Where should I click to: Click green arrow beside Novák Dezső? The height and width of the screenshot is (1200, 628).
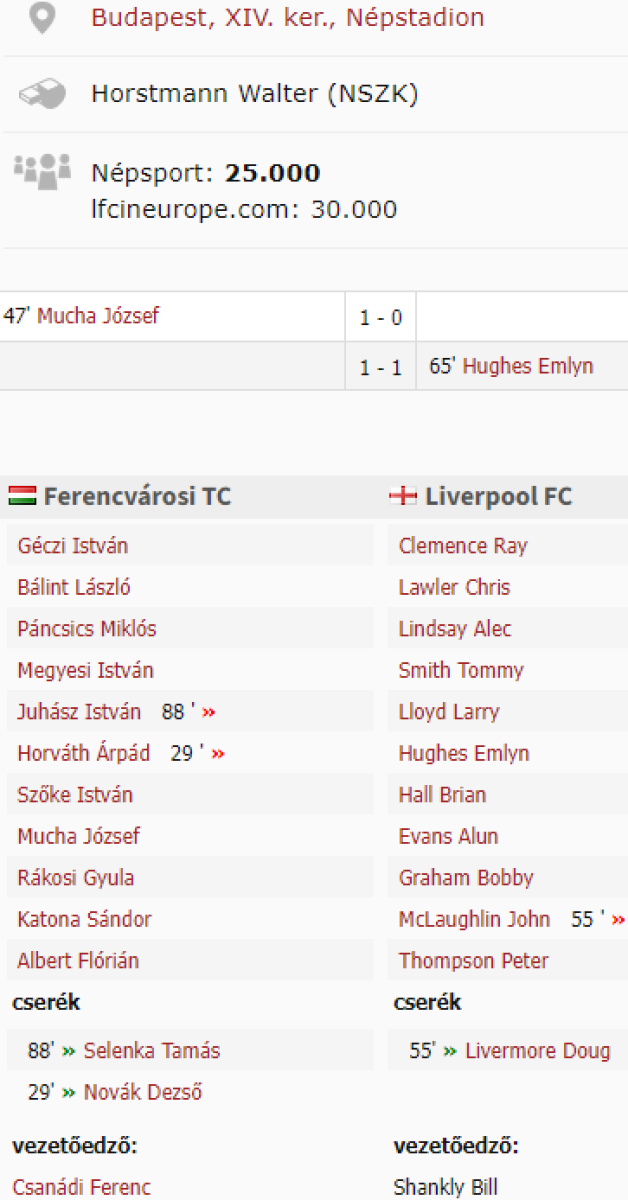point(69,1093)
